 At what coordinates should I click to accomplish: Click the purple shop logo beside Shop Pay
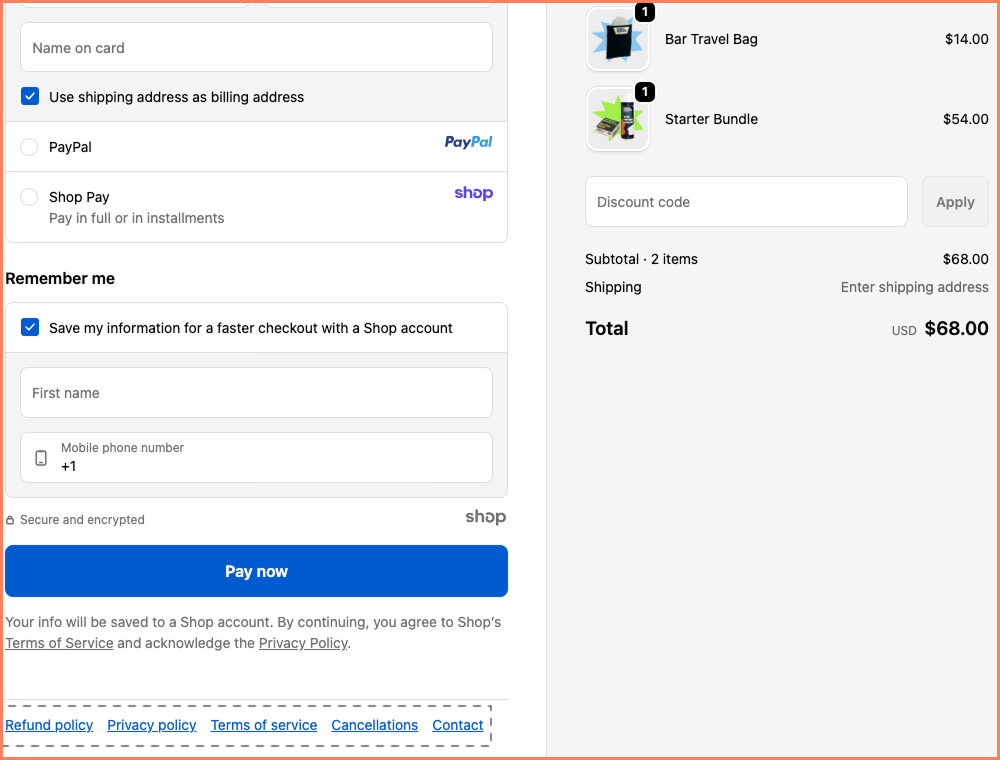[473, 193]
